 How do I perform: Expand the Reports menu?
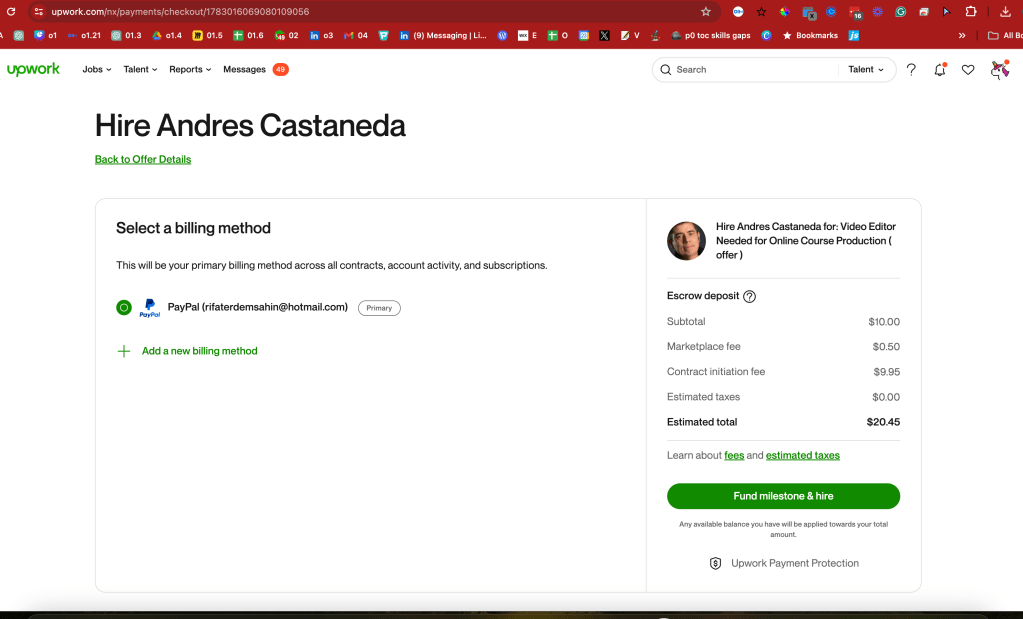[190, 69]
